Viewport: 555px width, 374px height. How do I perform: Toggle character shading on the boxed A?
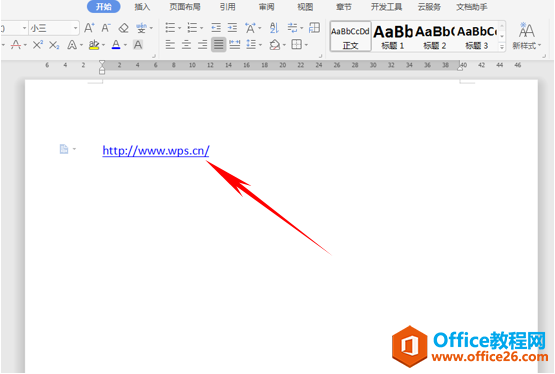pyautogui.click(x=138, y=45)
